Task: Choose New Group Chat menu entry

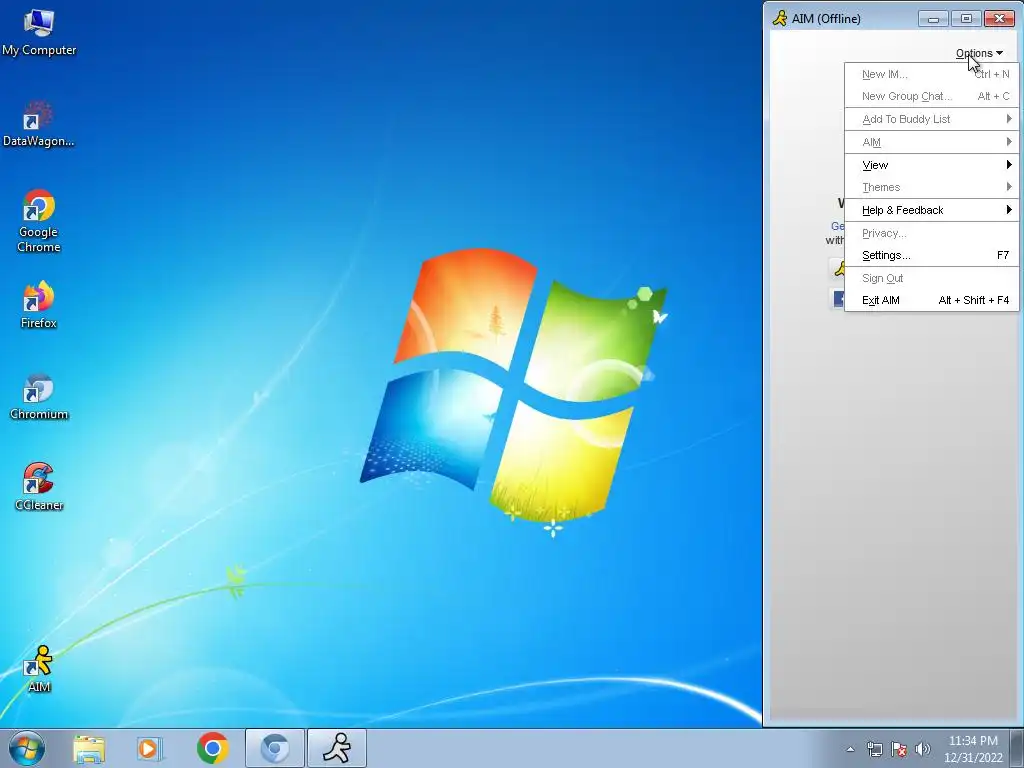Action: point(932,96)
